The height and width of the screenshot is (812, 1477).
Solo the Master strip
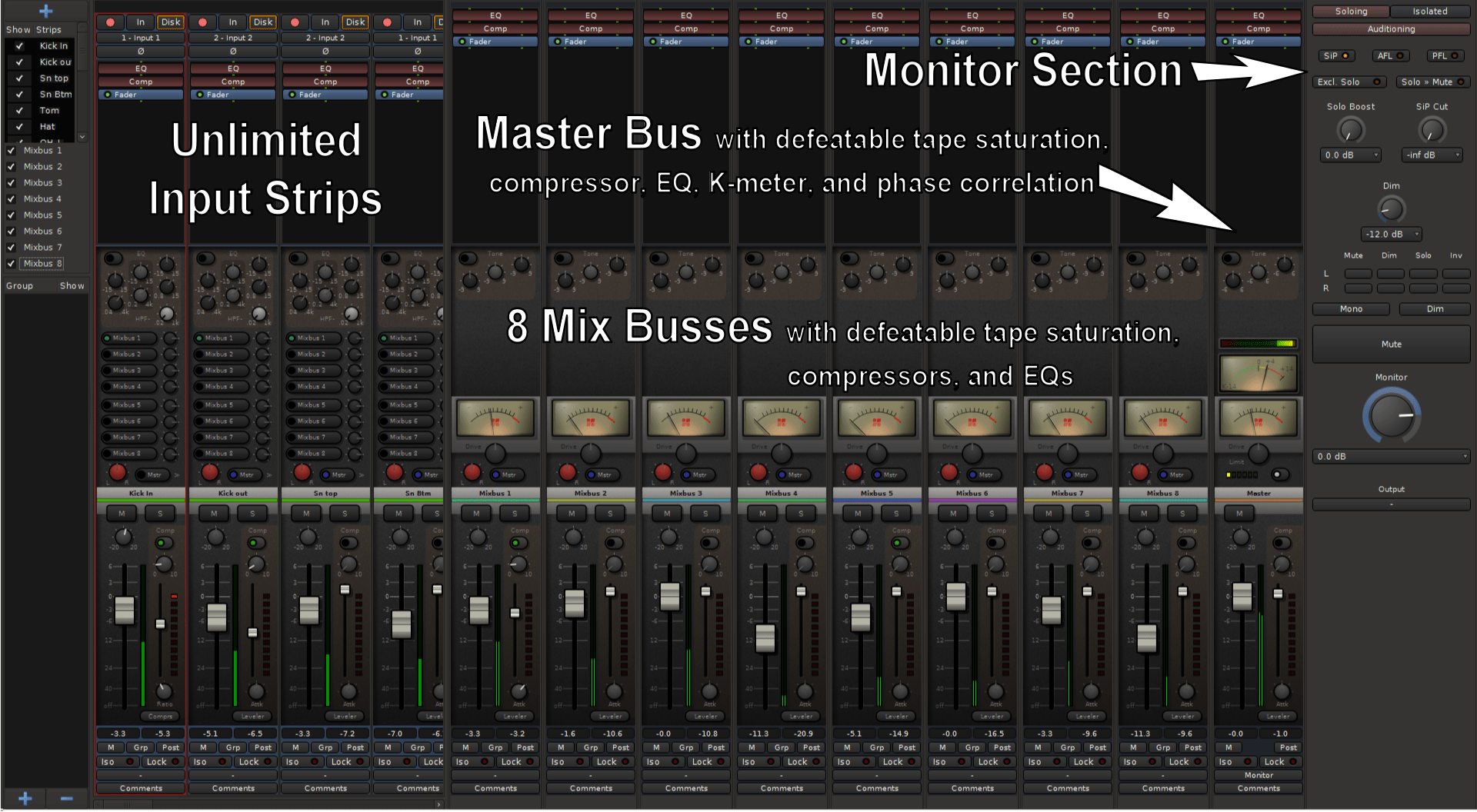(x=1277, y=513)
